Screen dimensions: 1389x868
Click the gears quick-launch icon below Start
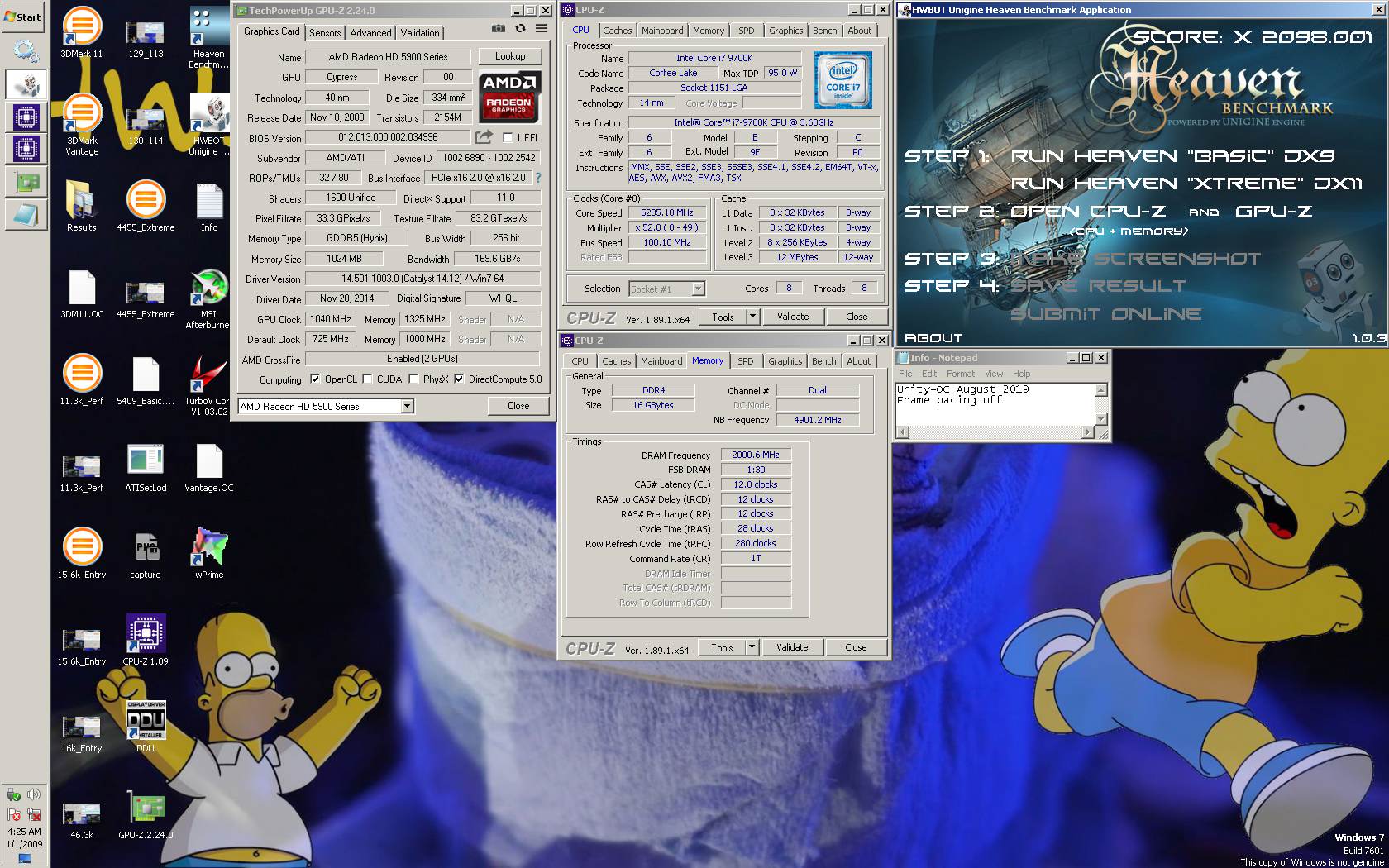[26, 52]
